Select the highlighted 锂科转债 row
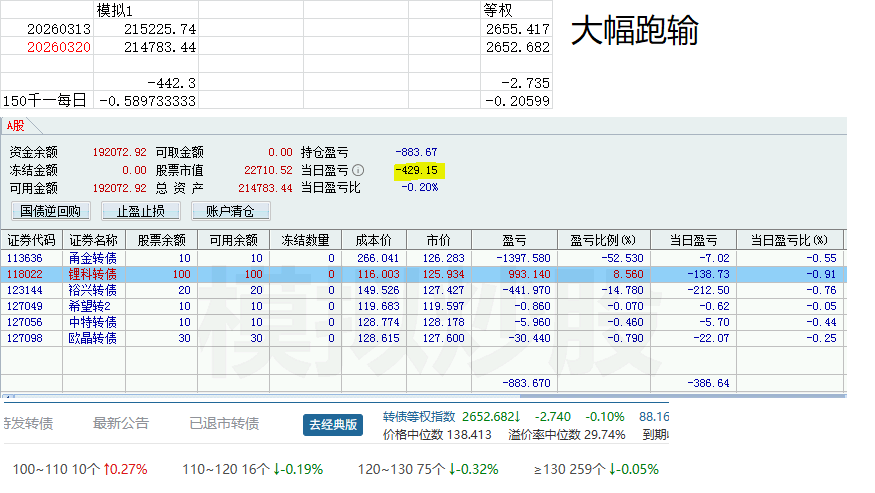The image size is (875, 493). coord(93,274)
